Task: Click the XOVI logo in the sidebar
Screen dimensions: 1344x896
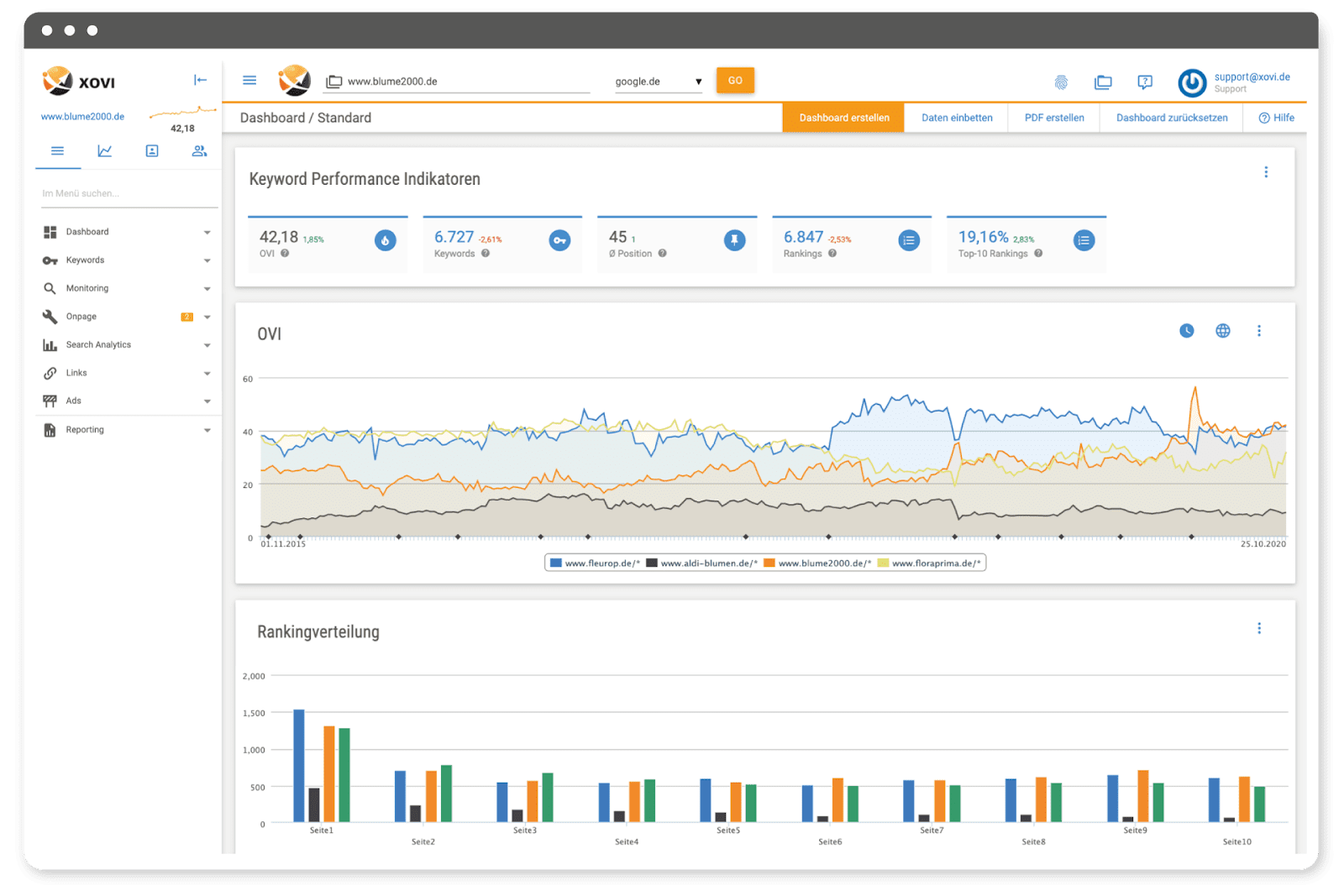Action: (78, 81)
